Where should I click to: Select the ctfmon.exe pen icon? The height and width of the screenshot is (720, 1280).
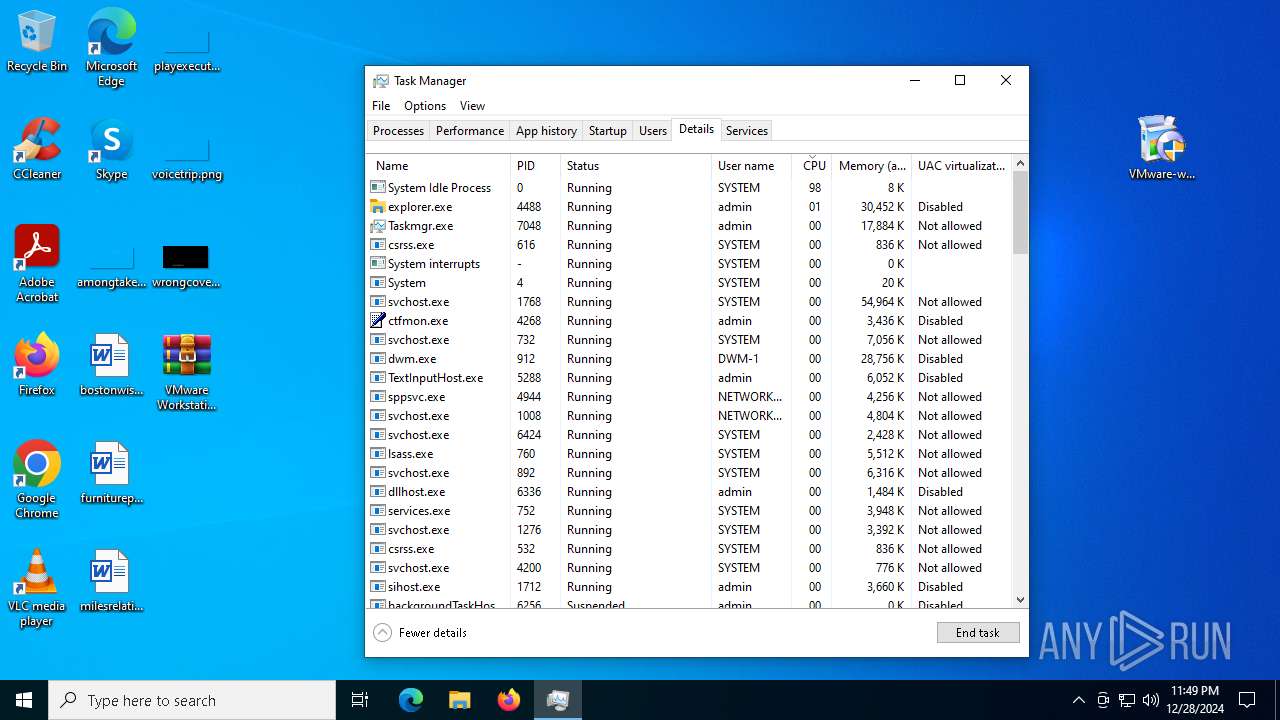pyautogui.click(x=378, y=321)
